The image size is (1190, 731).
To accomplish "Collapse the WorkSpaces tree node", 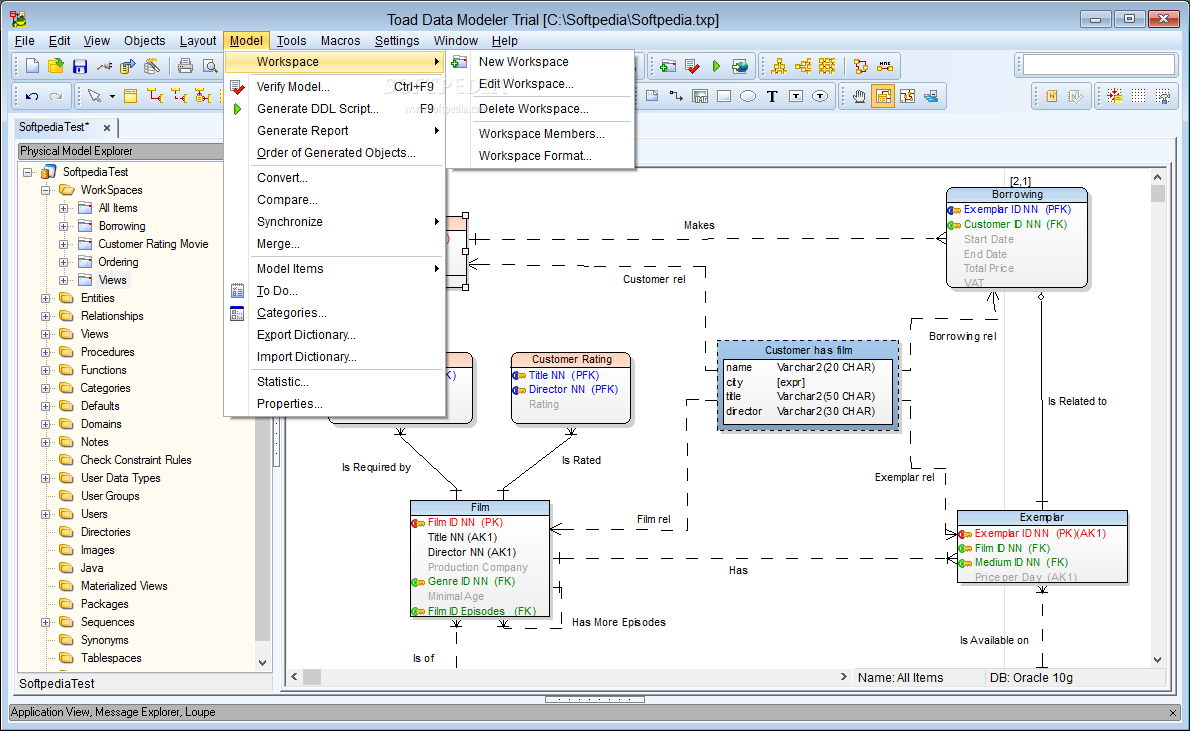I will [x=46, y=191].
